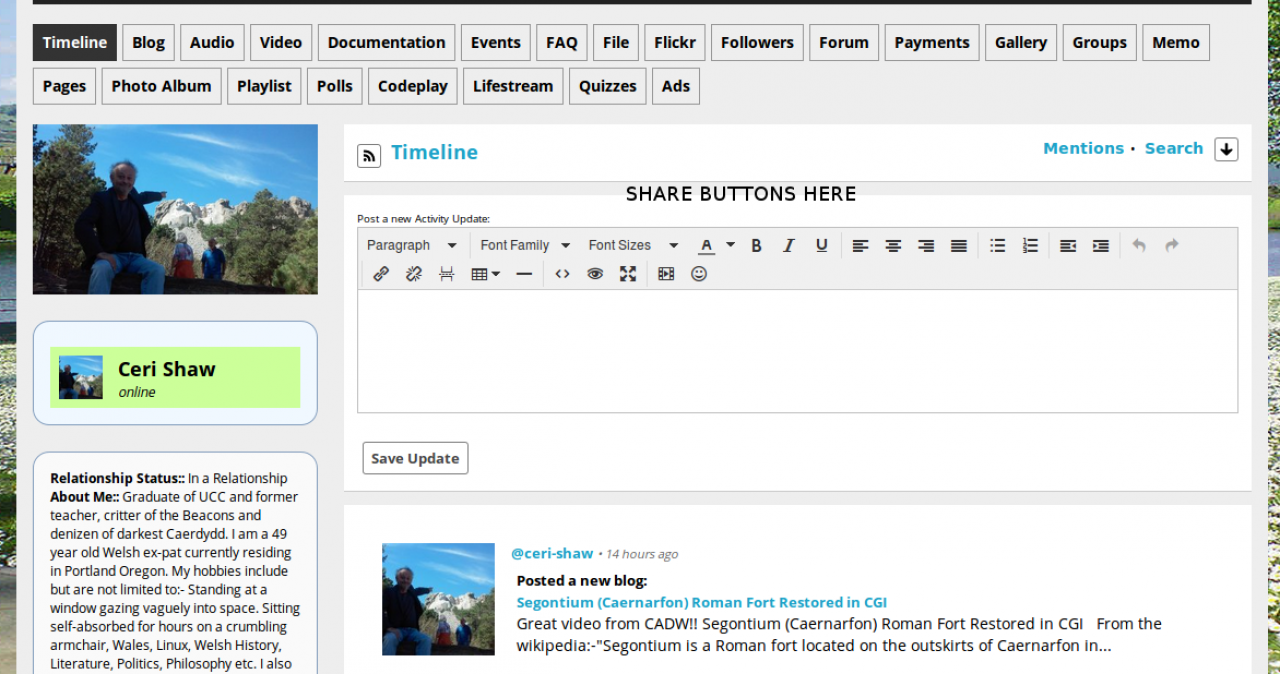Image resolution: width=1280 pixels, height=674 pixels.
Task: Open the Font Sizes dropdown
Action: point(633,246)
